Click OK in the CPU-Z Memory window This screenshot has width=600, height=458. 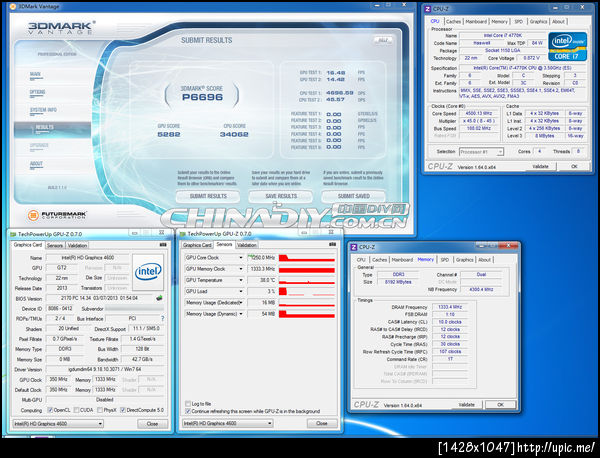[500, 404]
